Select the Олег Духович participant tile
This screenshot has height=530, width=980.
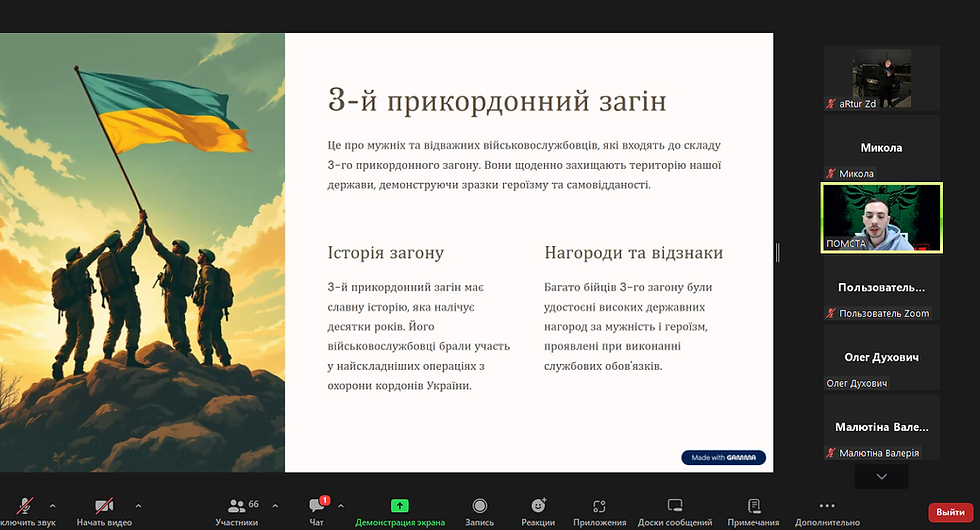point(881,358)
